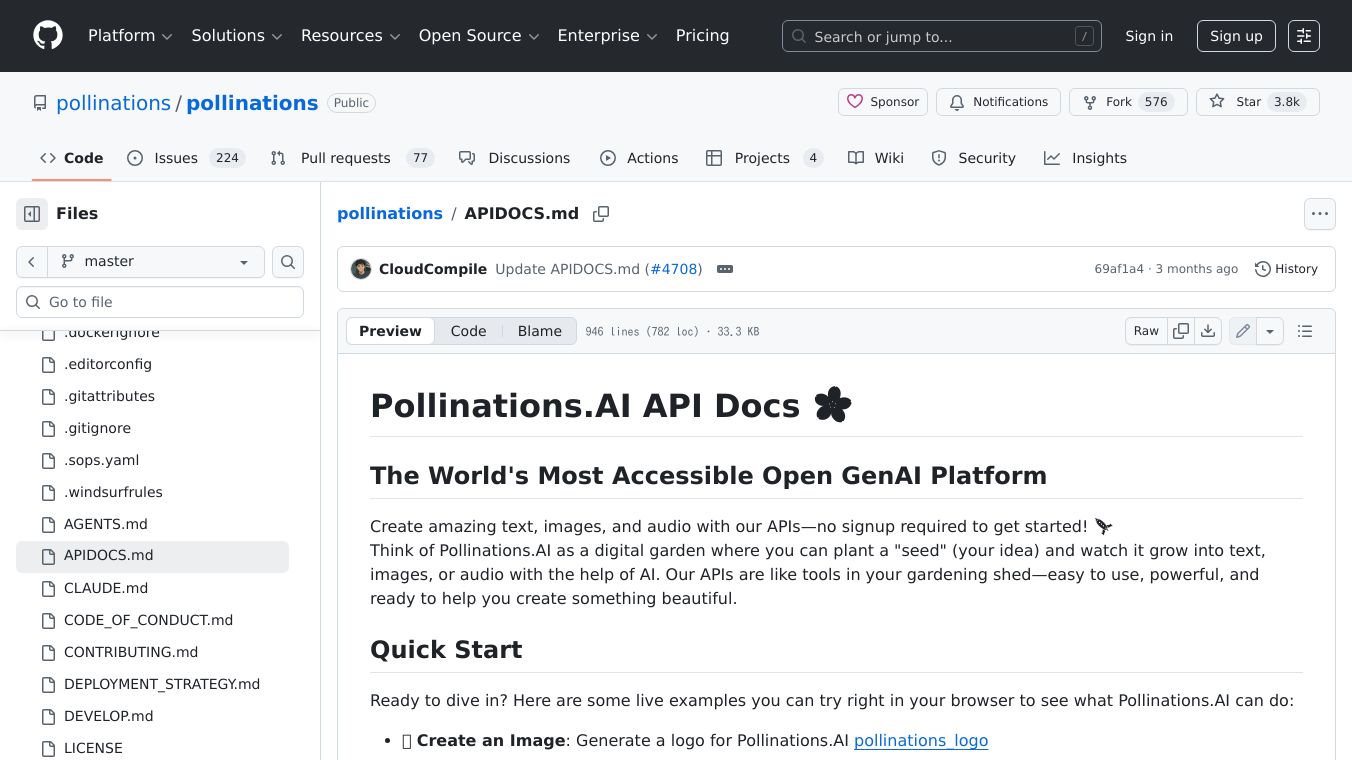
Task: Expand the Platform menu
Action: coord(130,36)
